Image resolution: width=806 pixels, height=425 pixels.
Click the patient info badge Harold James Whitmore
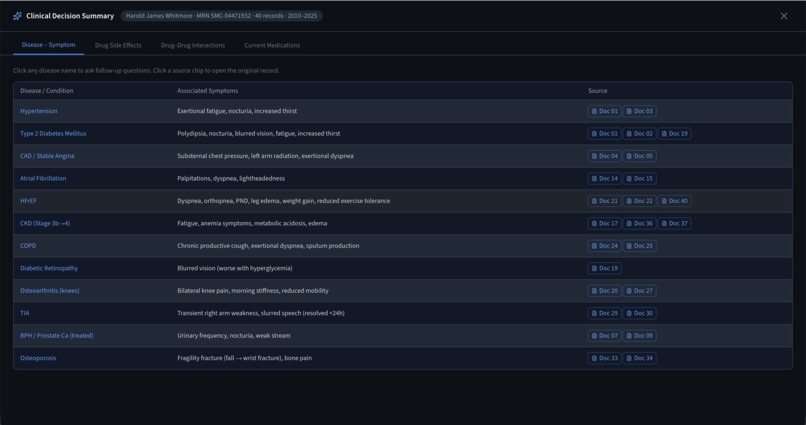(x=222, y=16)
